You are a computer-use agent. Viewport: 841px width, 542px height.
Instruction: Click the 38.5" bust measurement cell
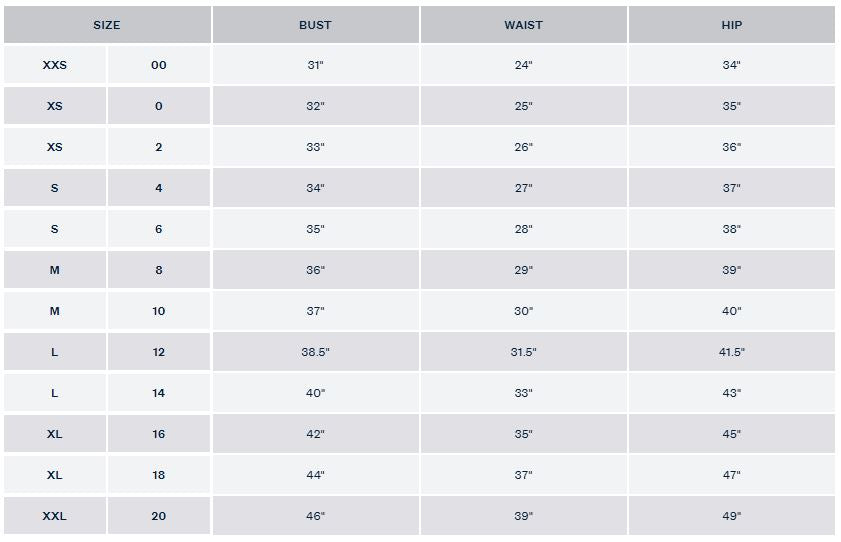315,352
